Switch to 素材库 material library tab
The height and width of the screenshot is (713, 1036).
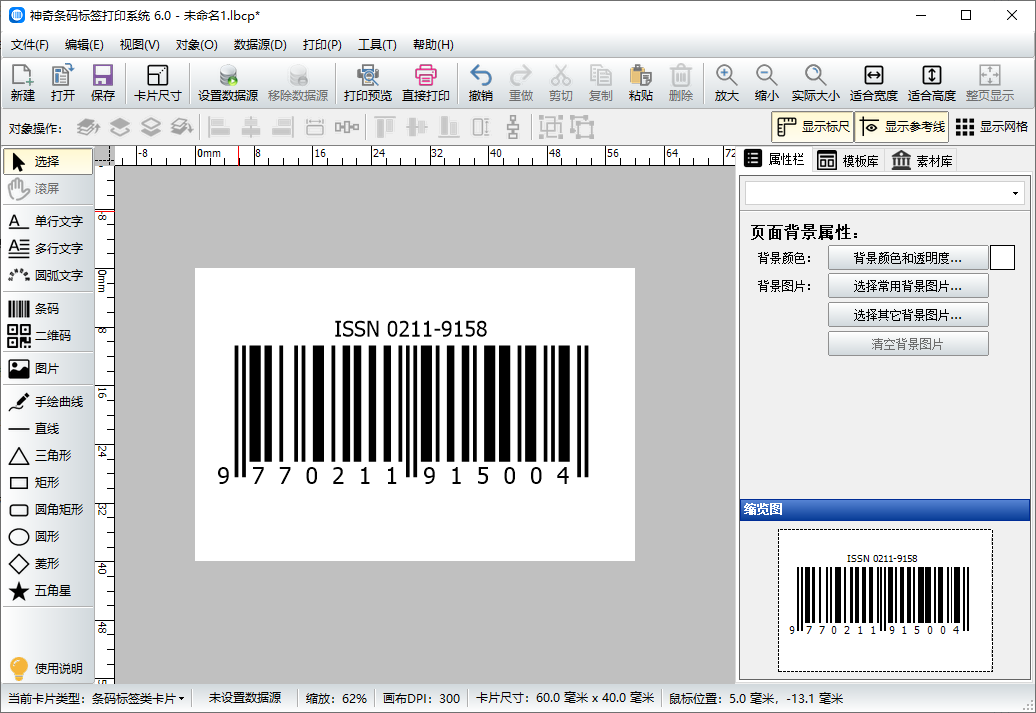(922, 161)
